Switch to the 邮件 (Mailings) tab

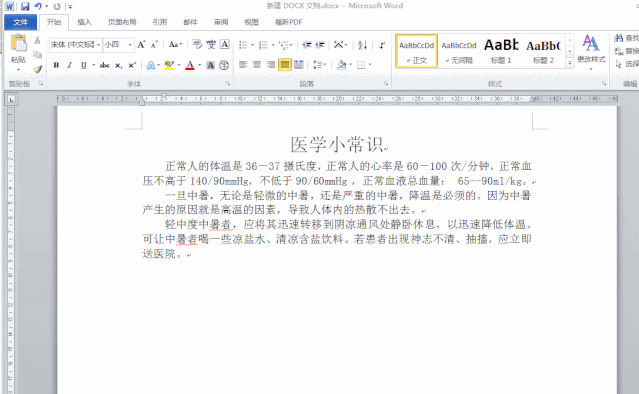click(x=190, y=22)
